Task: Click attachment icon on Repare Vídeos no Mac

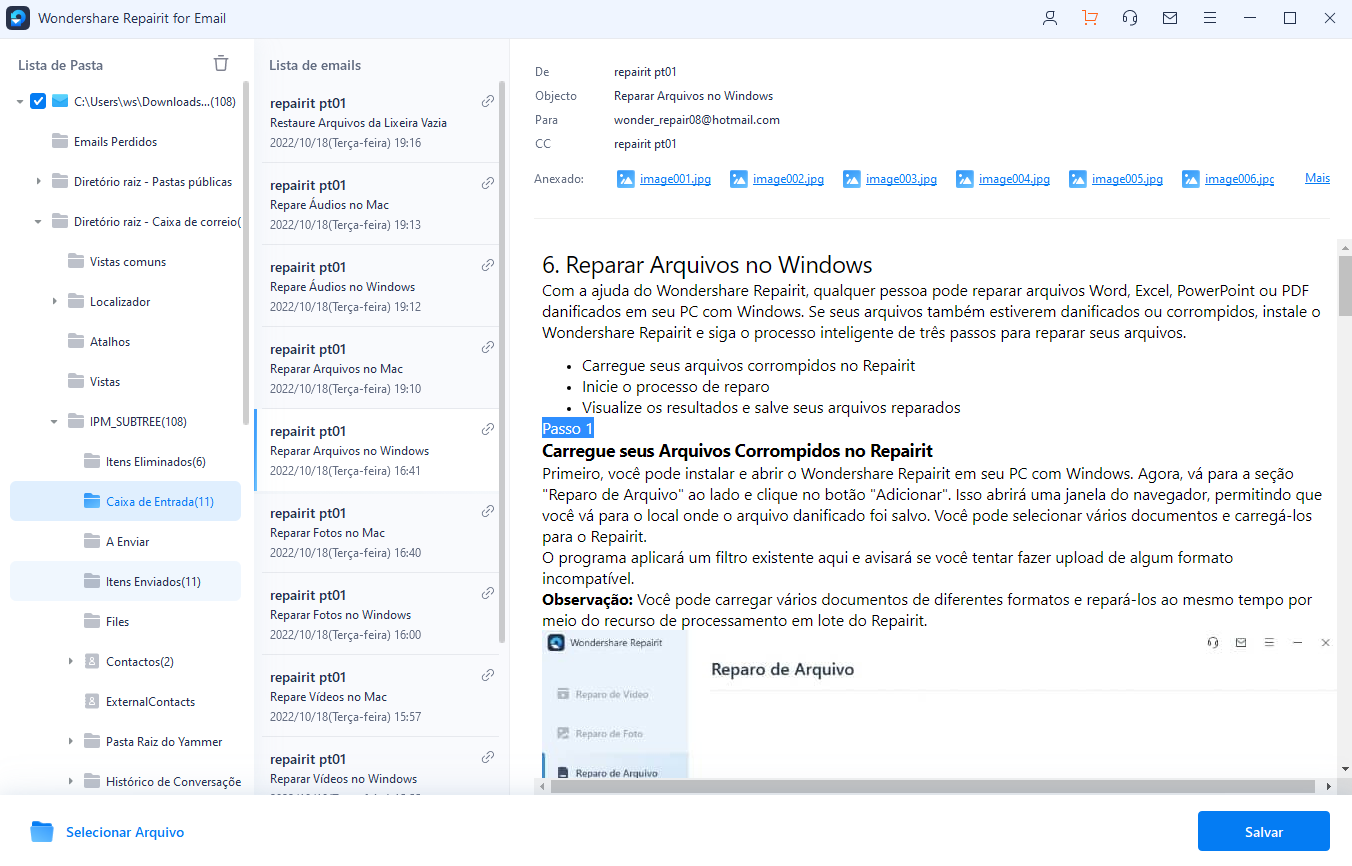Action: pos(488,675)
